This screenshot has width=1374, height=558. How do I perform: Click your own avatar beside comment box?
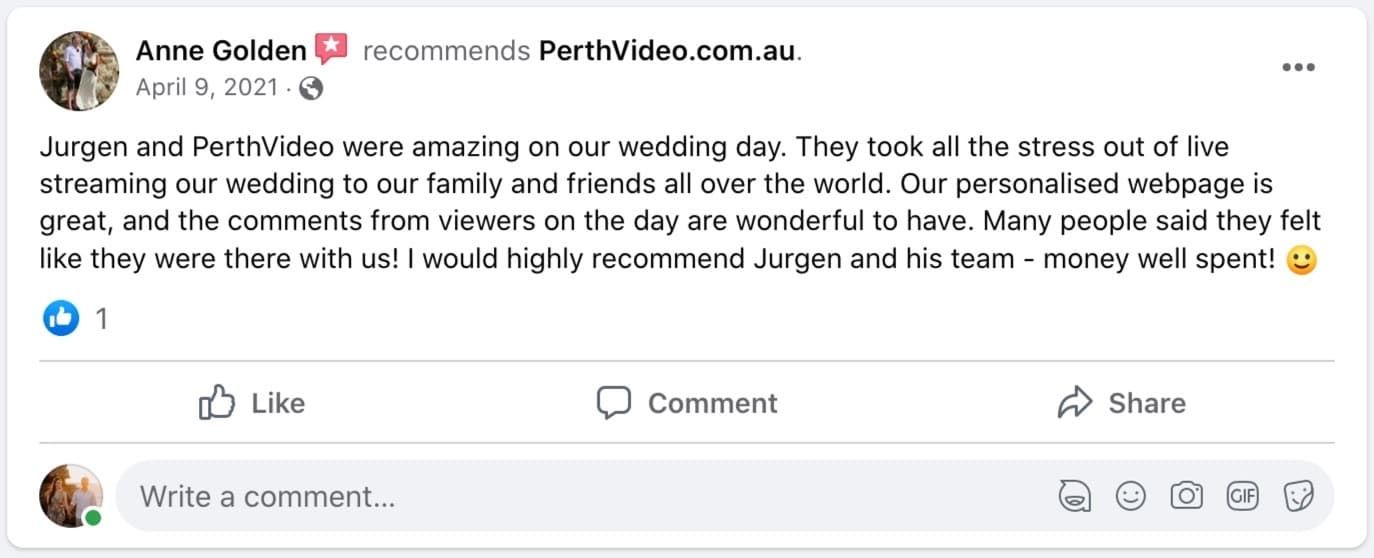coord(71,496)
